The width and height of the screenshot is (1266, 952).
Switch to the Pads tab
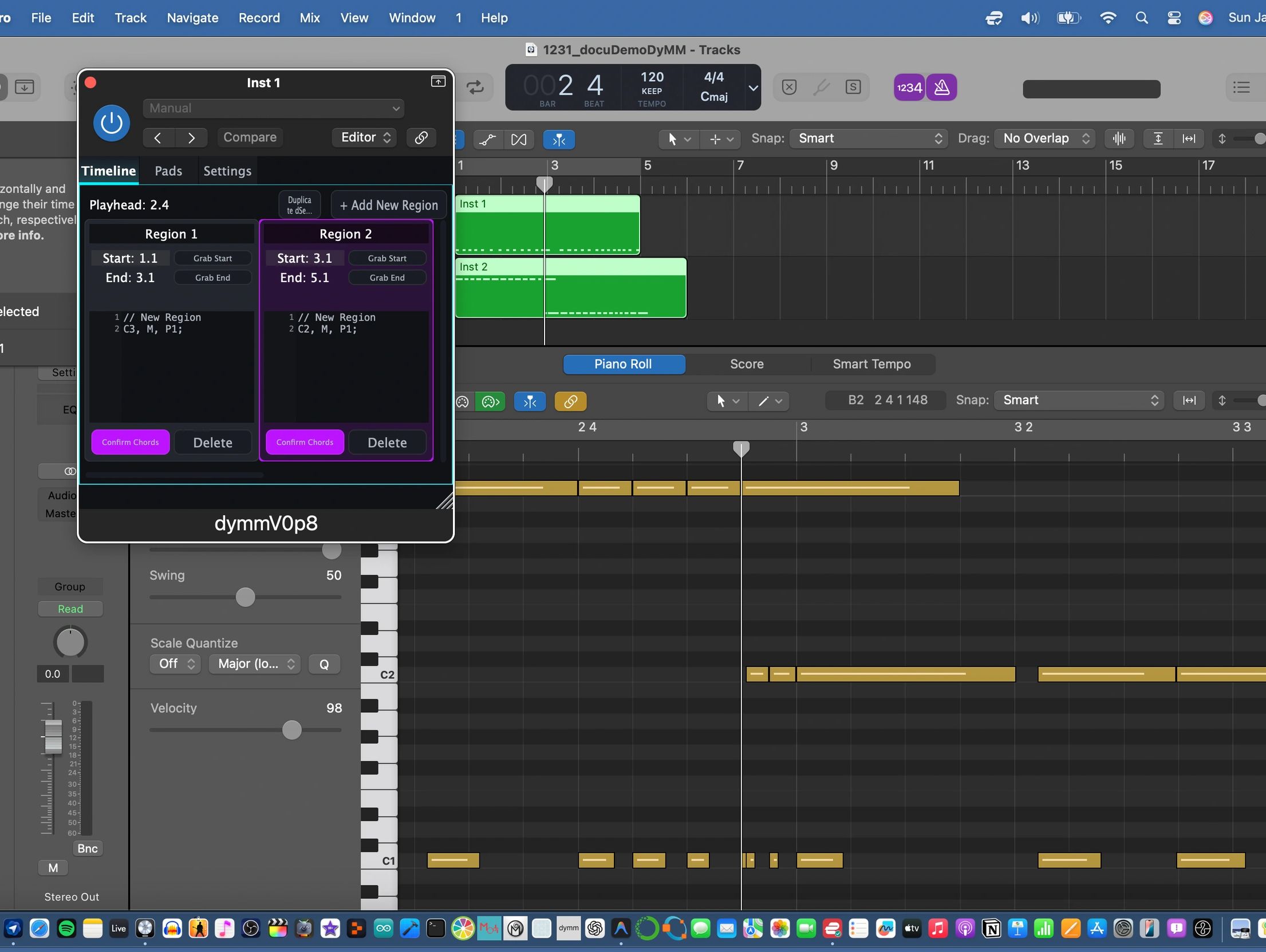coord(168,171)
